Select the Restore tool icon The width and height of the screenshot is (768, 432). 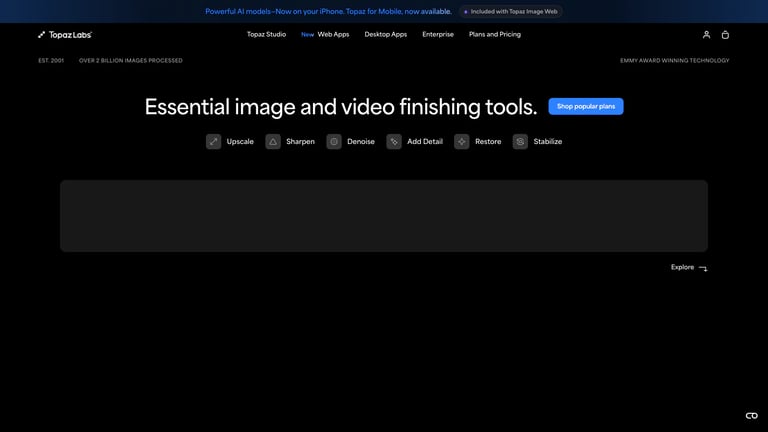(461, 142)
